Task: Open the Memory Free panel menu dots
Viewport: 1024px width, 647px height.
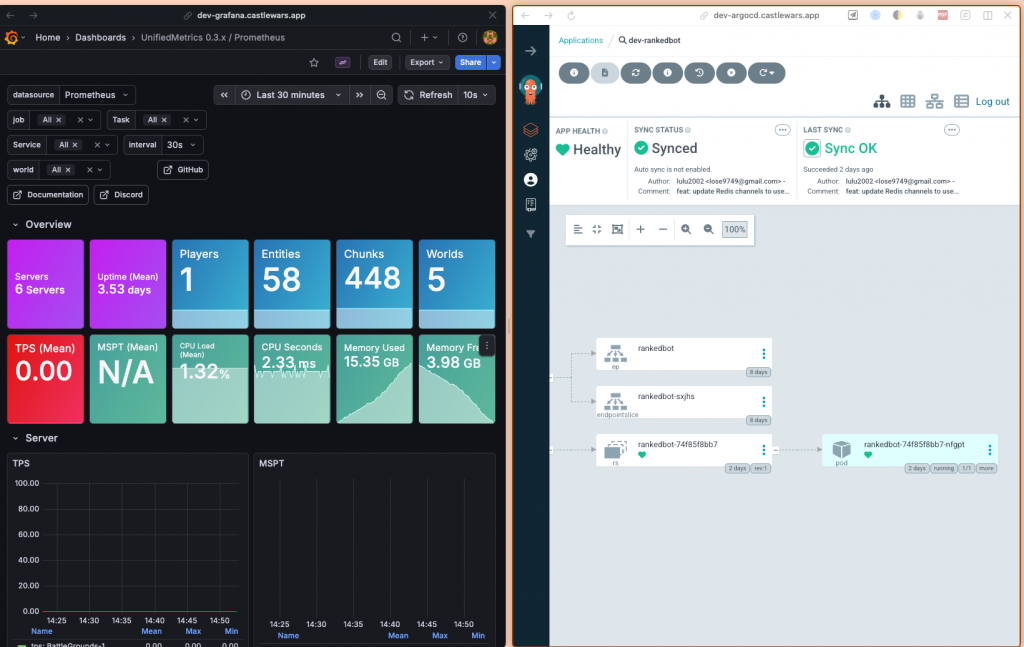Action: pyautogui.click(x=487, y=345)
